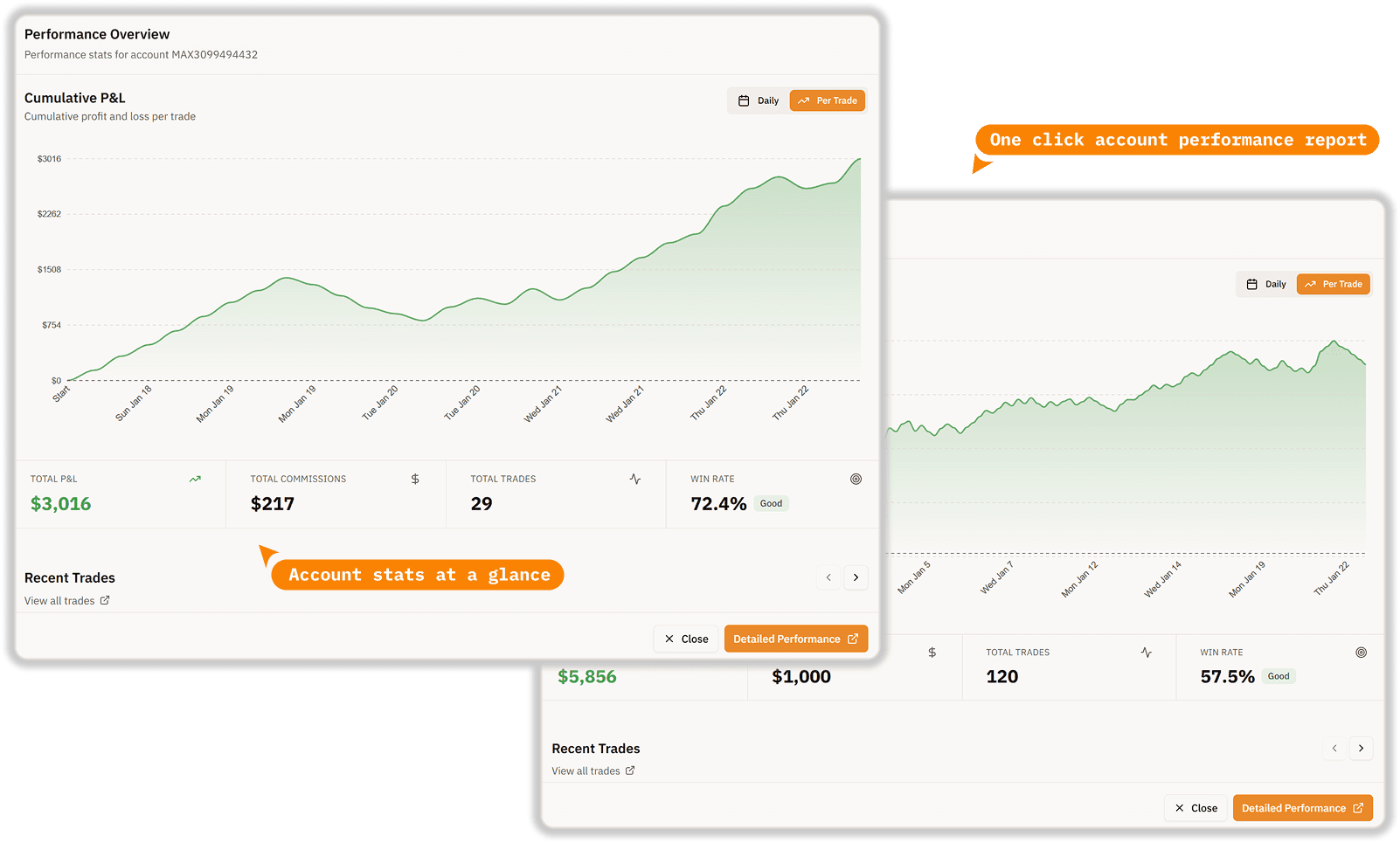Open Detailed Performance from front window
The image size is (1400, 843).
coord(796,639)
